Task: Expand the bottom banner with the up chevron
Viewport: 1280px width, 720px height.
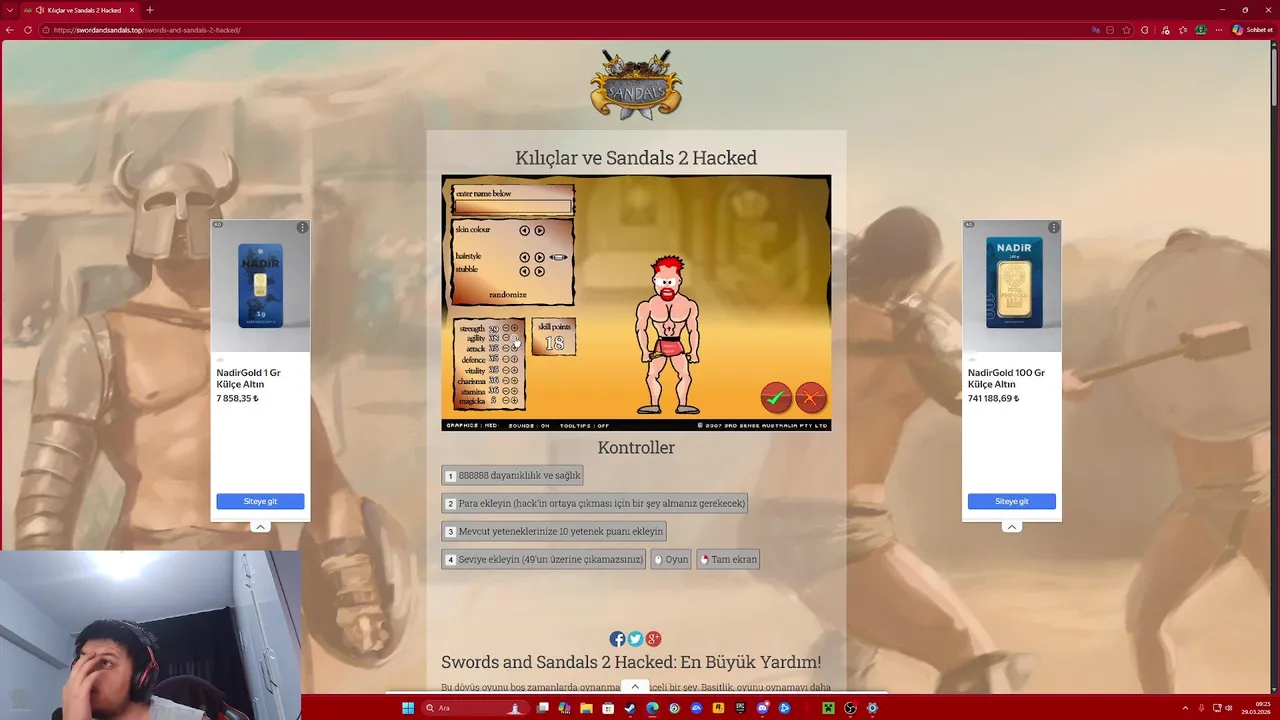Action: [x=634, y=686]
